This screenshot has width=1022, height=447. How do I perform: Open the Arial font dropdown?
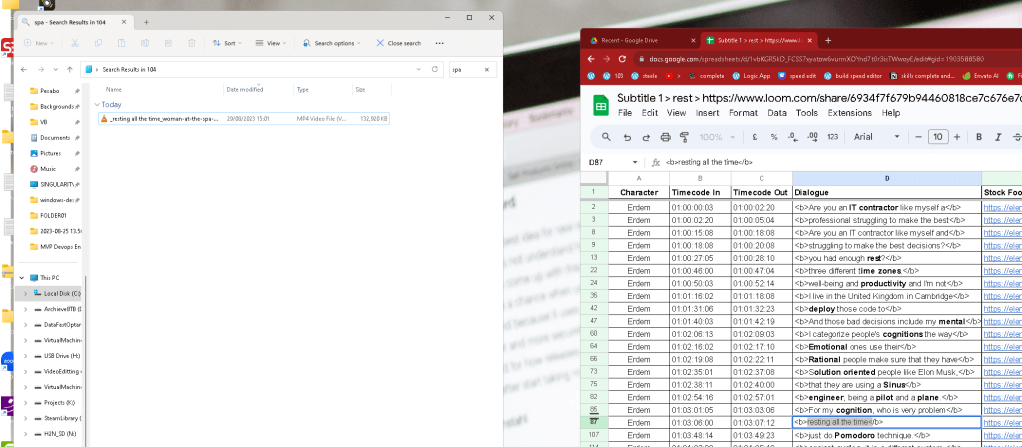(877, 137)
